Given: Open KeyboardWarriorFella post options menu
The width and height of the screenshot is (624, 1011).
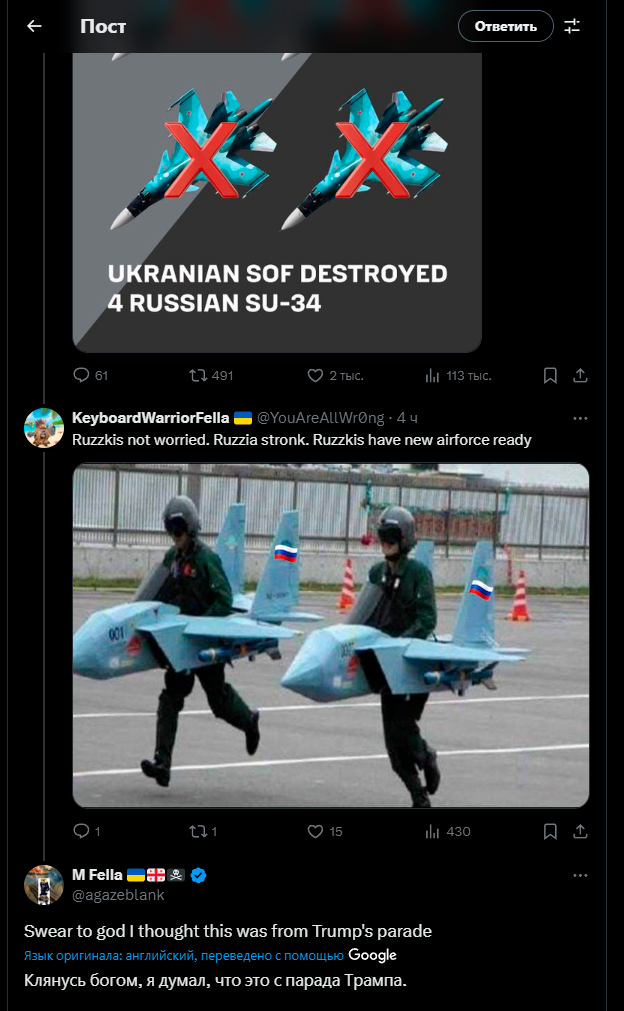Looking at the screenshot, I should 580,418.
